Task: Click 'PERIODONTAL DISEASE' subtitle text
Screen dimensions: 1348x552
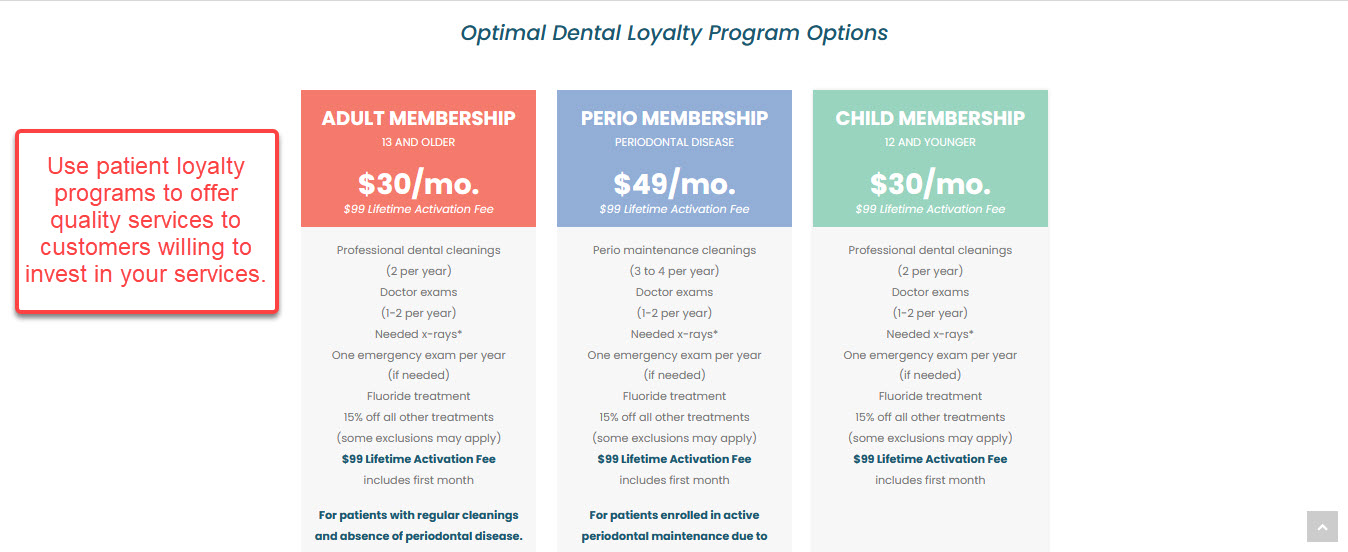Action: click(x=674, y=142)
